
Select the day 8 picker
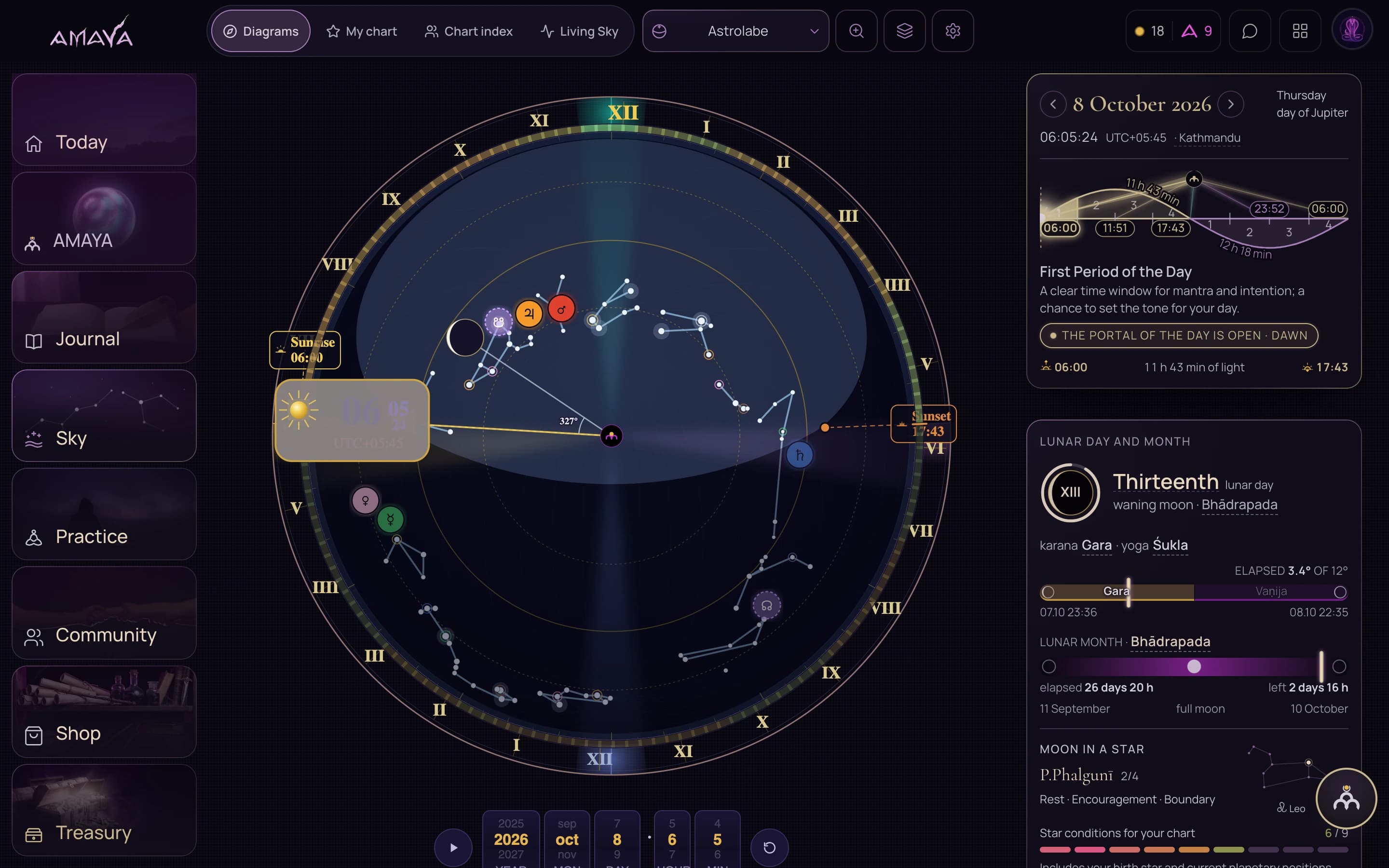coord(617,839)
